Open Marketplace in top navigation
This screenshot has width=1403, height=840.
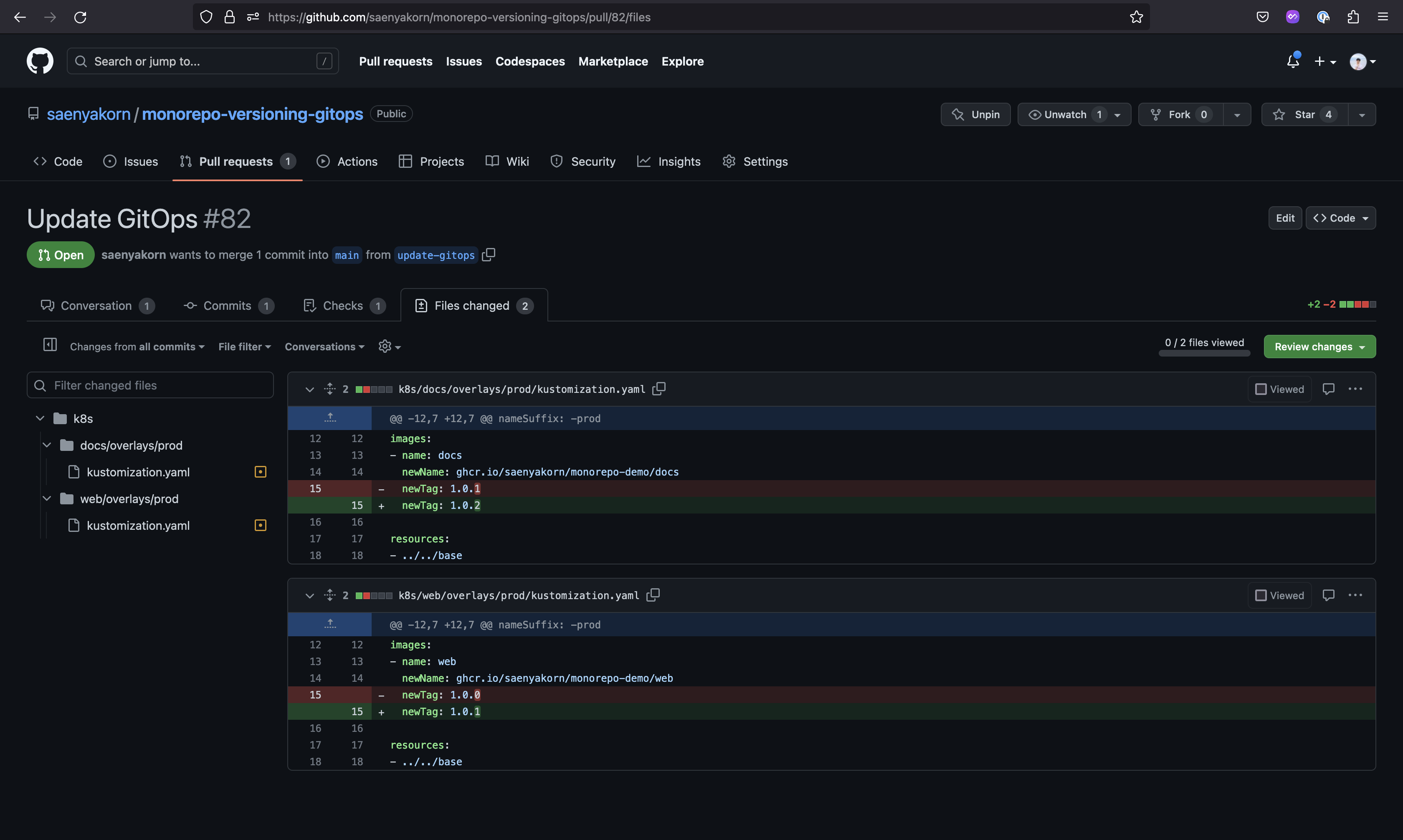613,61
